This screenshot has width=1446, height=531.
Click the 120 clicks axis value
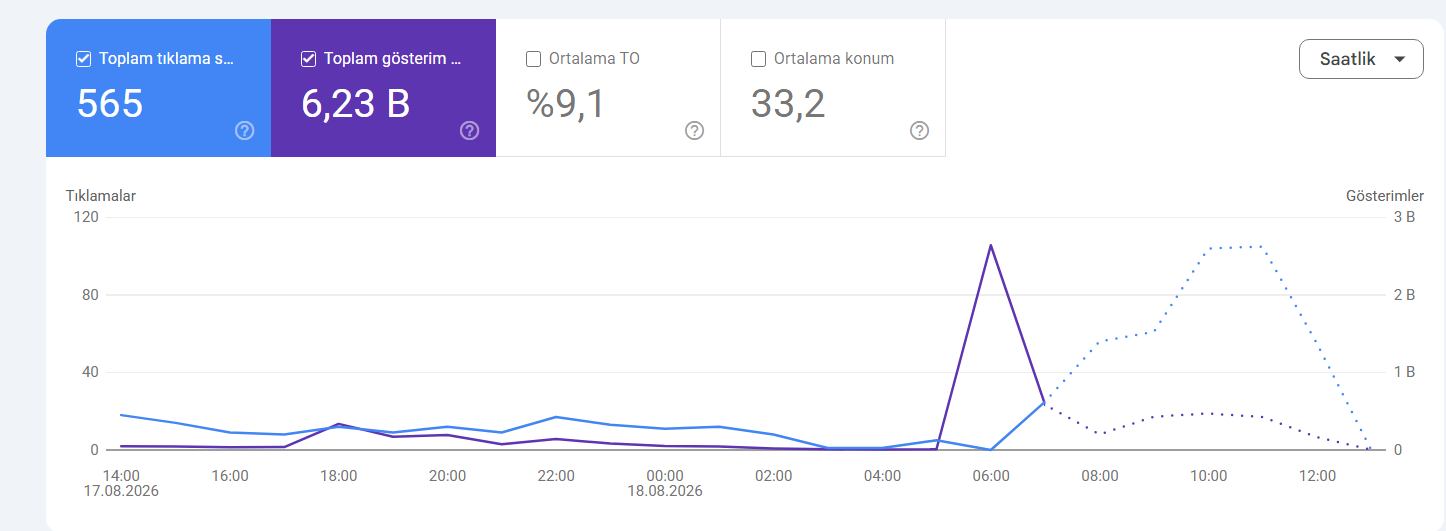[87, 216]
